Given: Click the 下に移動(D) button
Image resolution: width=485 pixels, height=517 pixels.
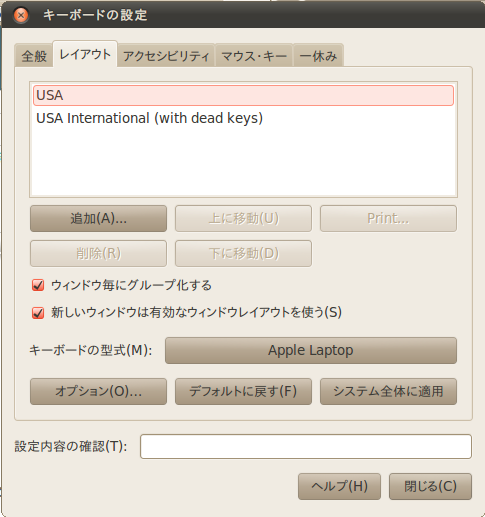Looking at the screenshot, I should (x=243, y=254).
